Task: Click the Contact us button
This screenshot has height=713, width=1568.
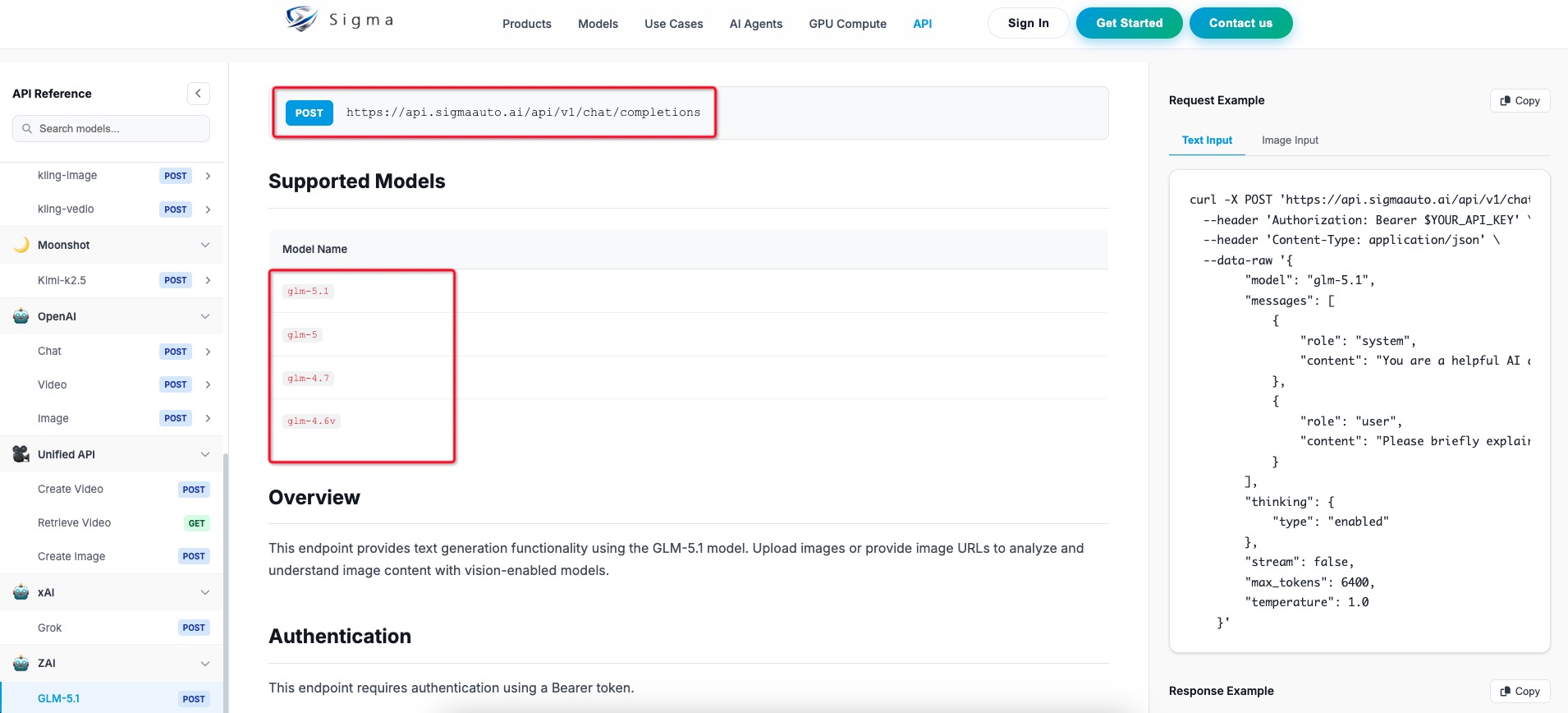Action: [x=1240, y=23]
